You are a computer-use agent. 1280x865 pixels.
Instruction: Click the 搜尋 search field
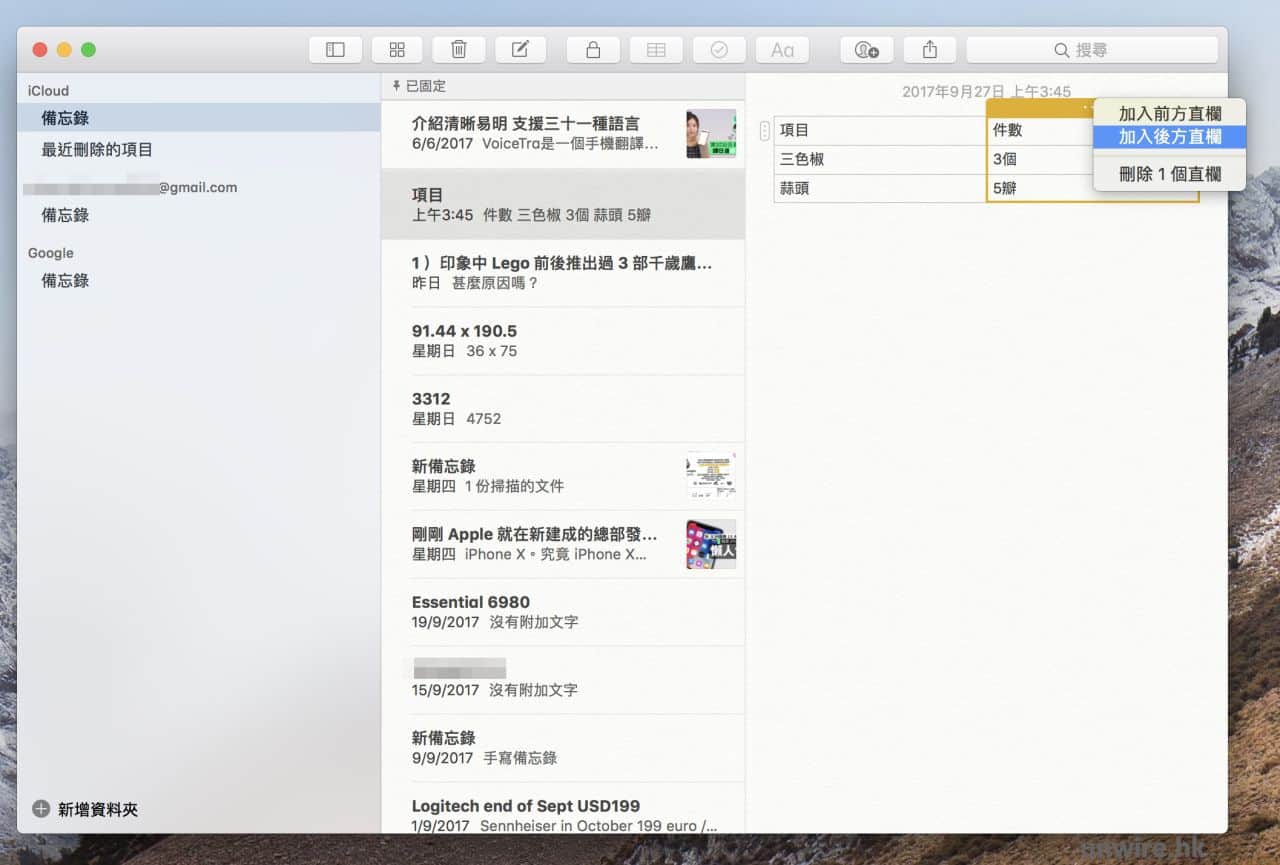1091,50
